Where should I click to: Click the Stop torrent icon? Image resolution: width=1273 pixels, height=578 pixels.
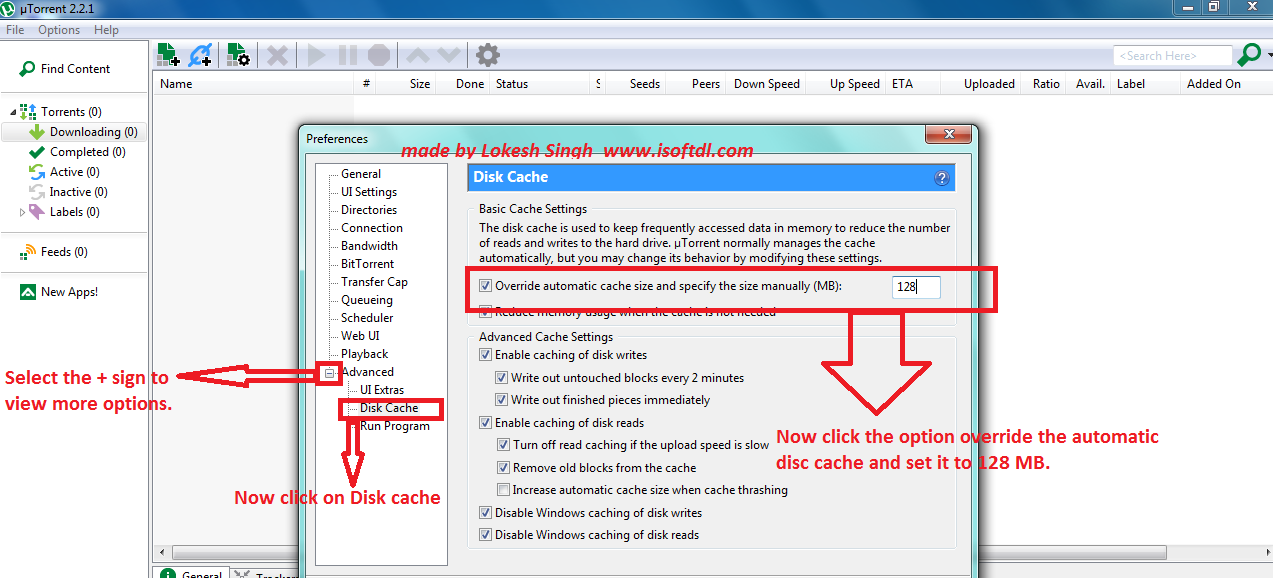point(378,55)
